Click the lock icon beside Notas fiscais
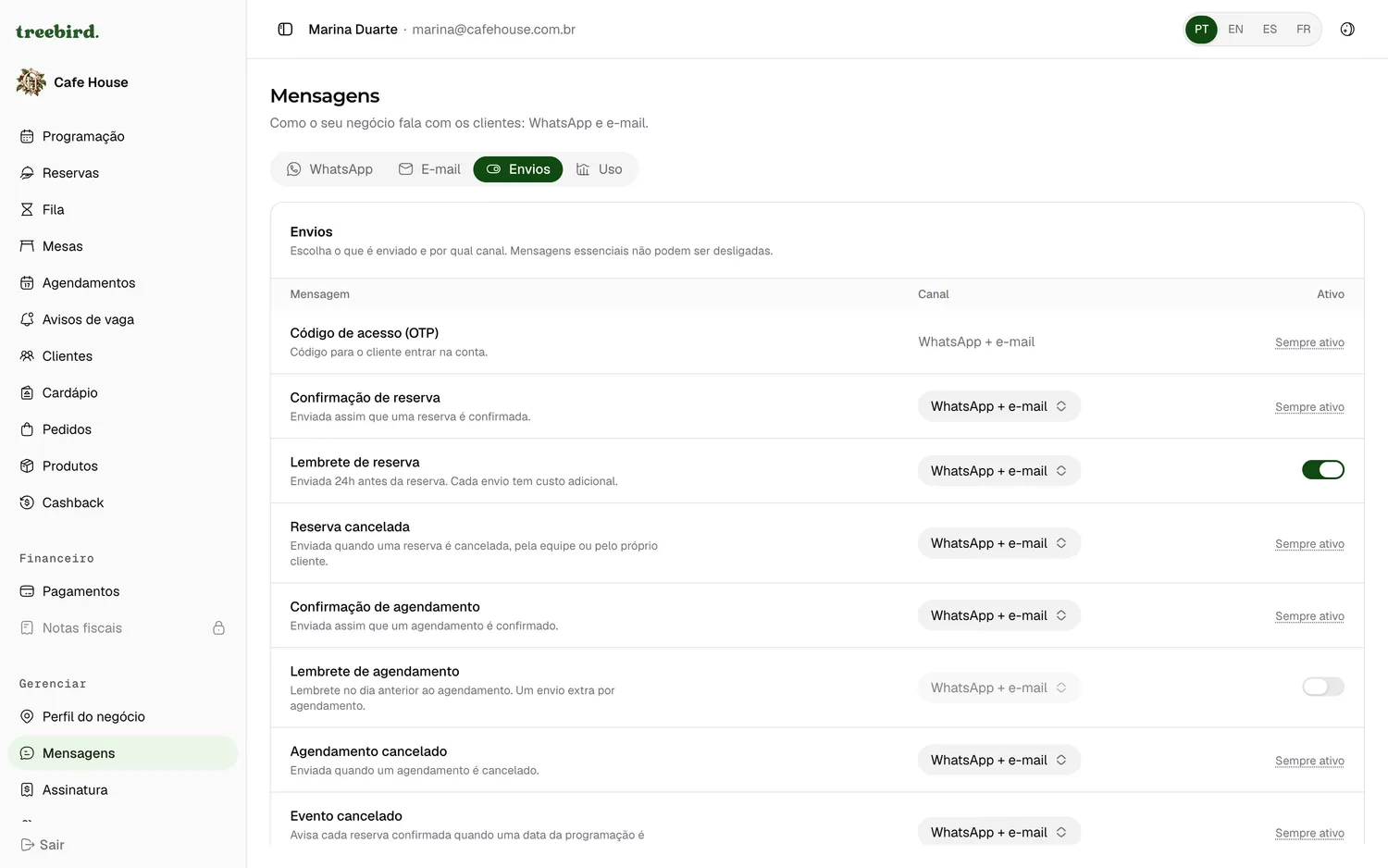 pyautogui.click(x=219, y=628)
